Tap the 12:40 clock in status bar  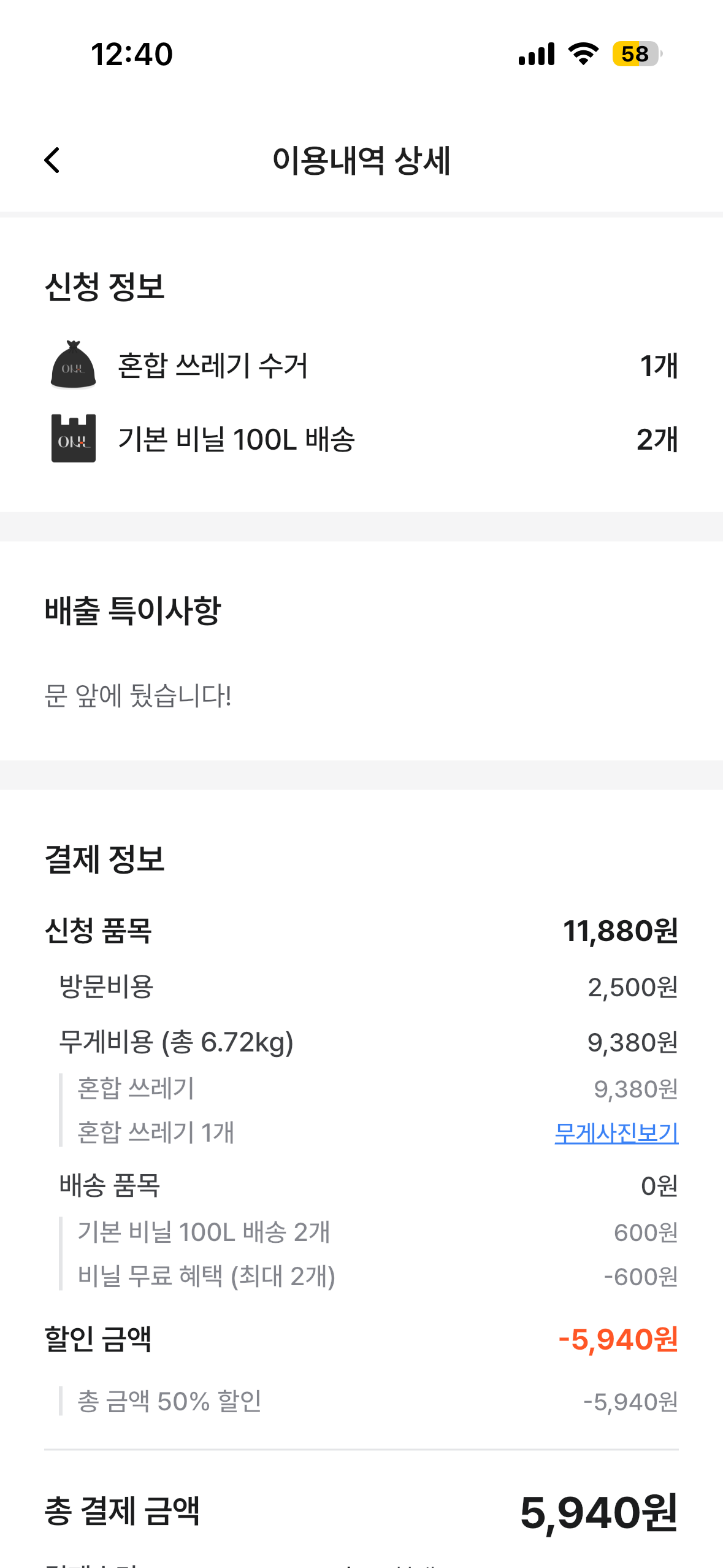click(132, 54)
